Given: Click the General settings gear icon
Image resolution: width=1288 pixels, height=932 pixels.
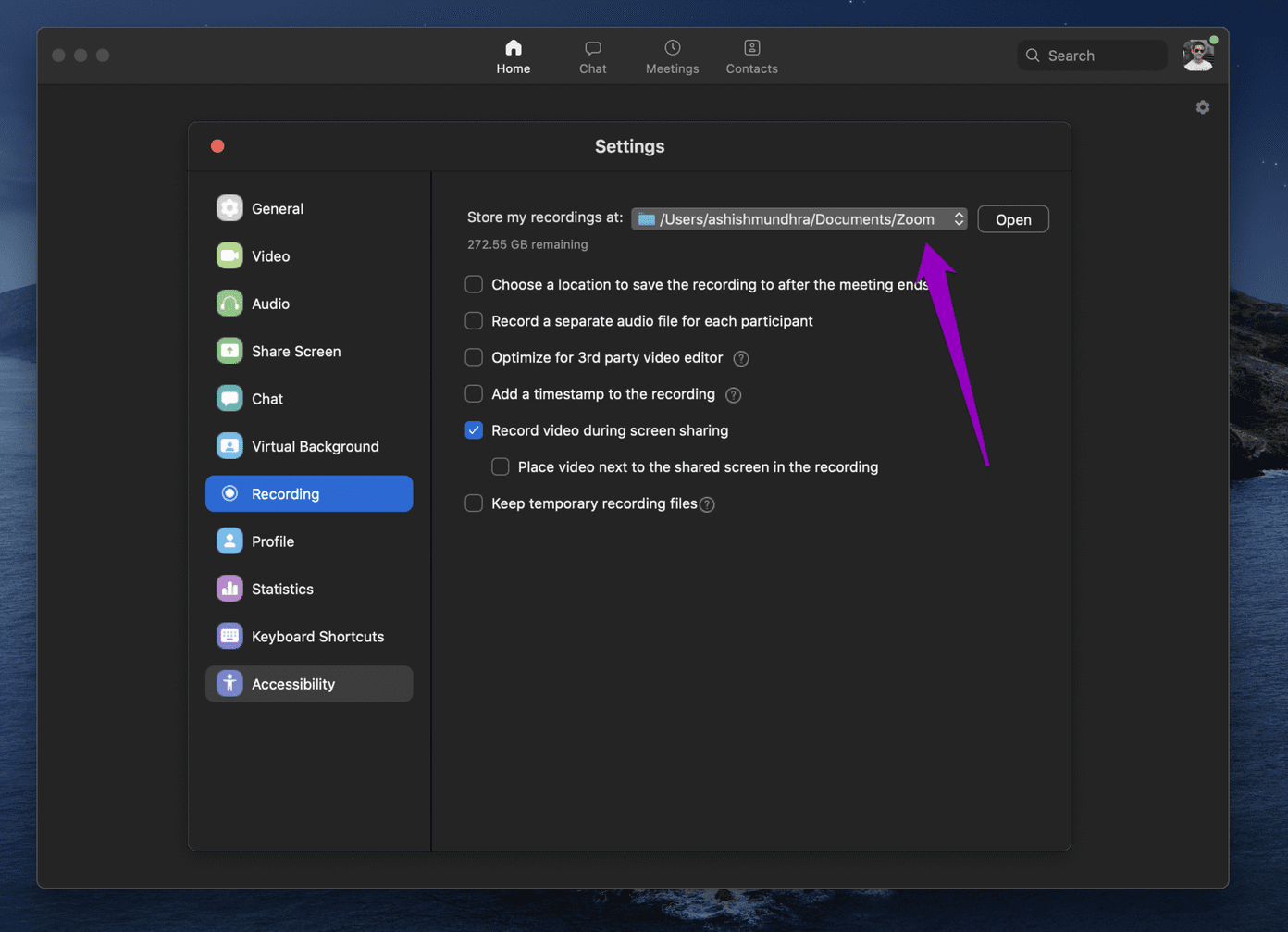Looking at the screenshot, I should coord(229,208).
